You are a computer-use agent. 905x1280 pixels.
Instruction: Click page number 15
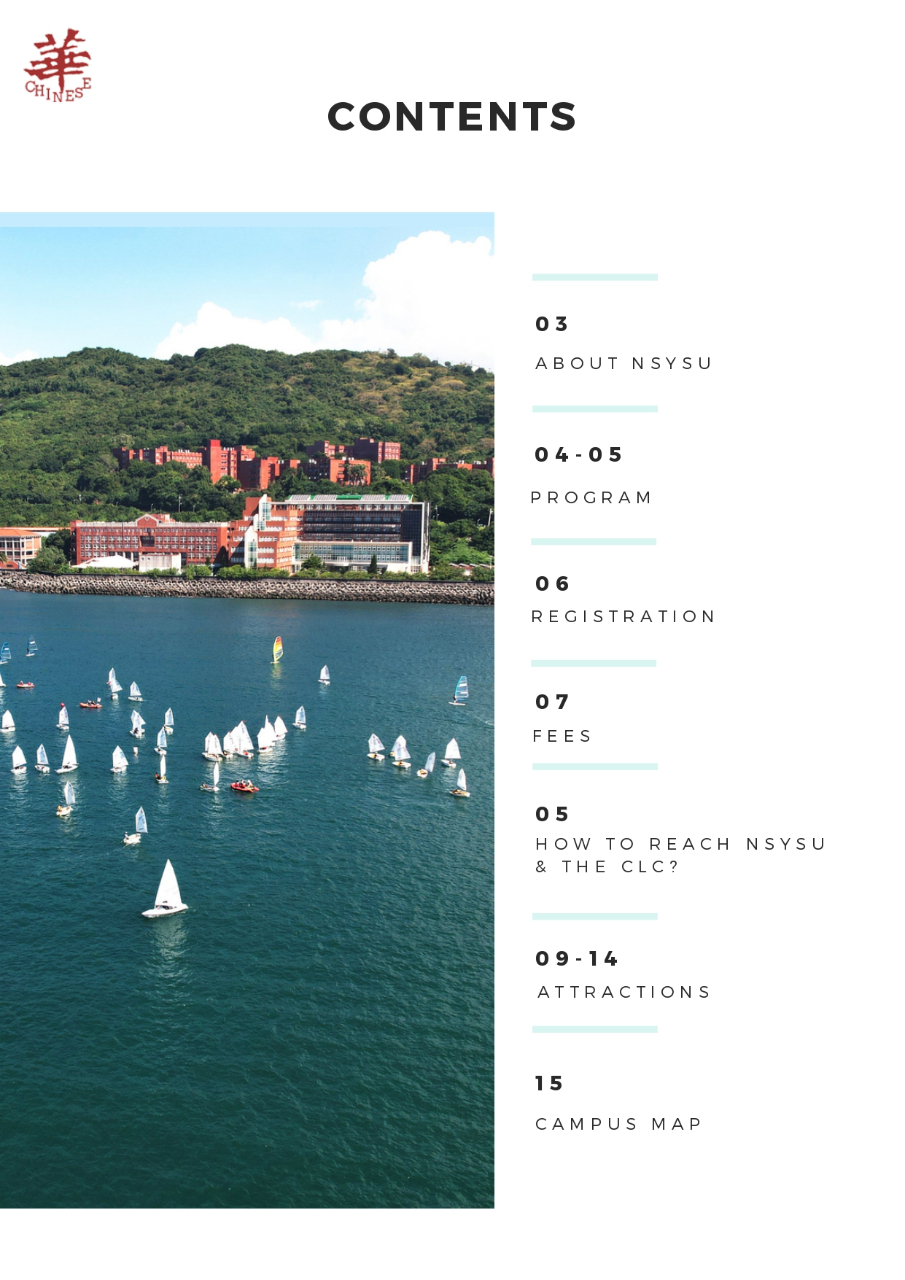click(549, 1084)
